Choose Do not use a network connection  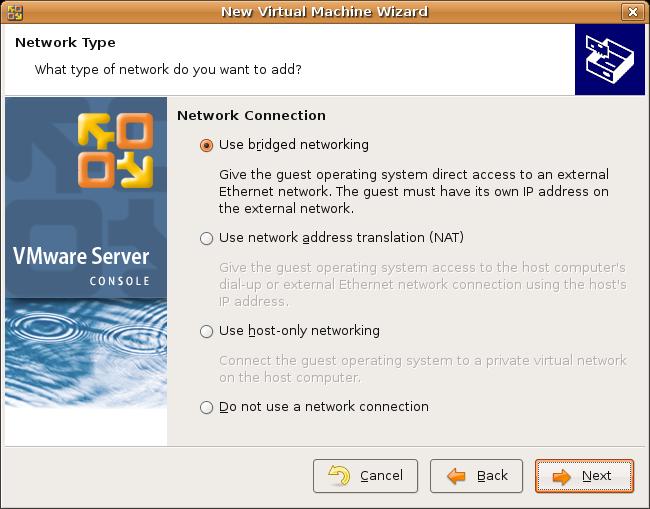pyautogui.click(x=206, y=407)
